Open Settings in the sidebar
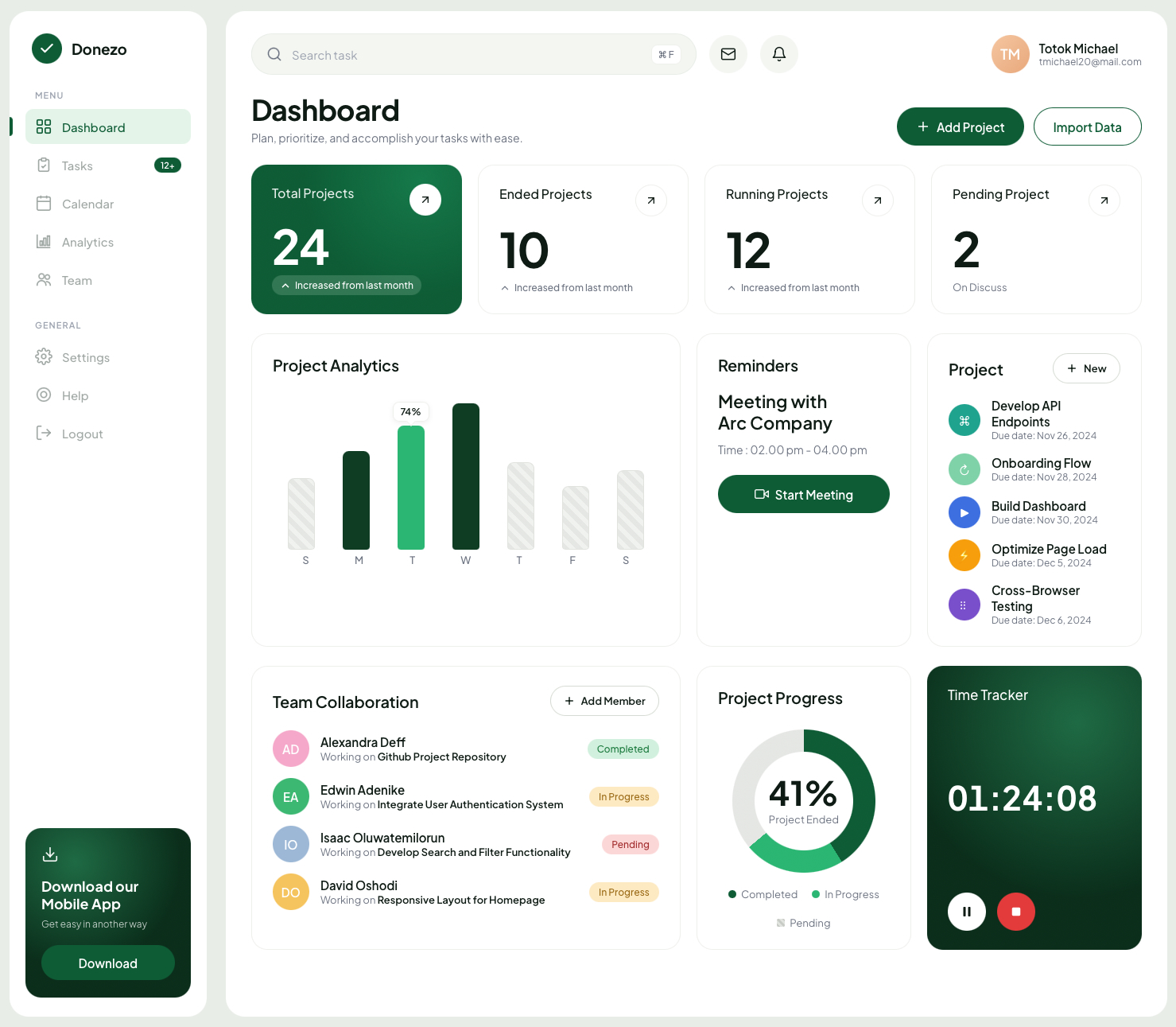The height and width of the screenshot is (1027, 1176). coord(108,357)
